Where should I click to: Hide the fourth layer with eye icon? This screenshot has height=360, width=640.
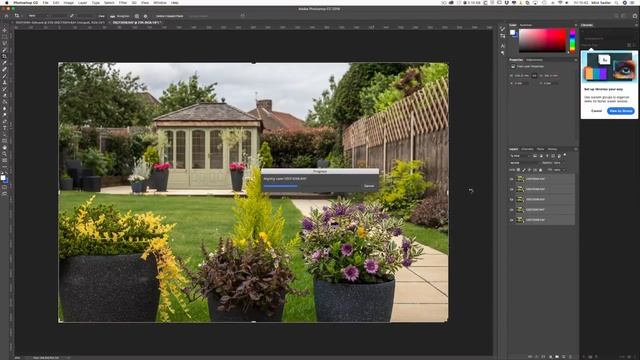click(x=511, y=209)
